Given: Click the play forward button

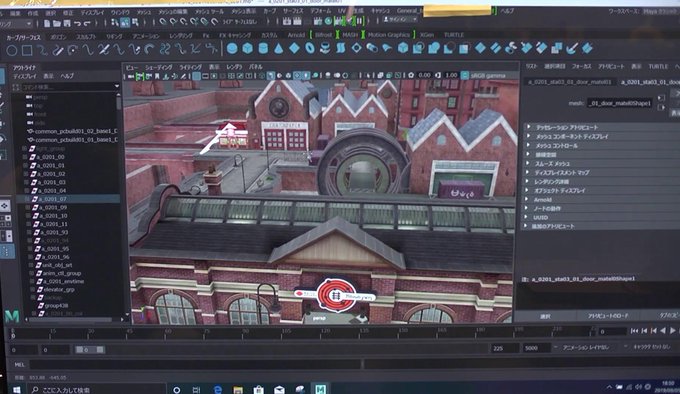Looking at the screenshot, I should click(672, 331).
